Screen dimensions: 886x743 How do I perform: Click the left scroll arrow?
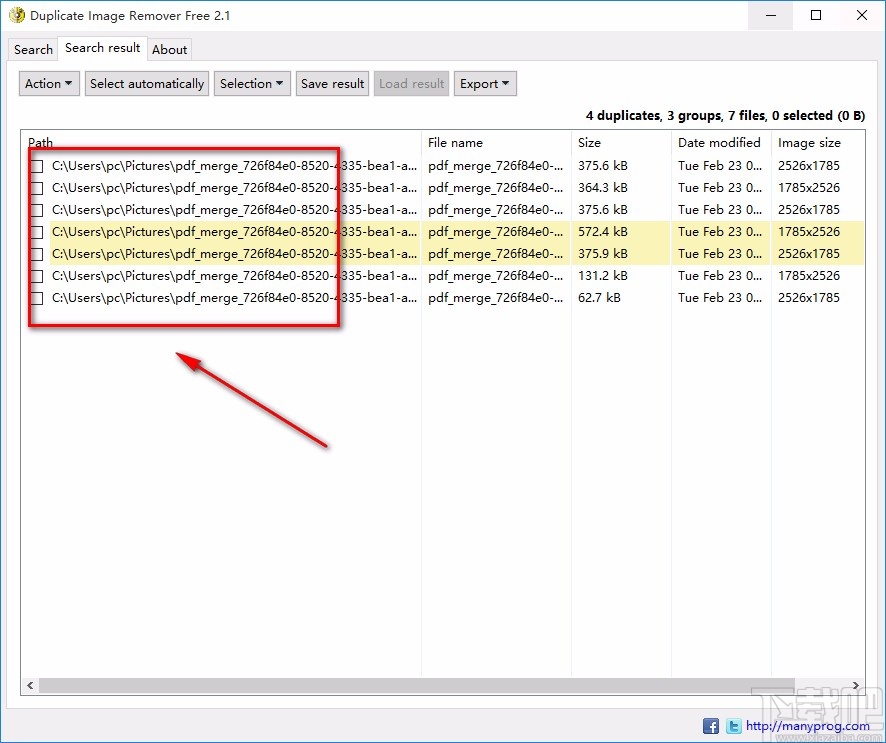pos(29,686)
